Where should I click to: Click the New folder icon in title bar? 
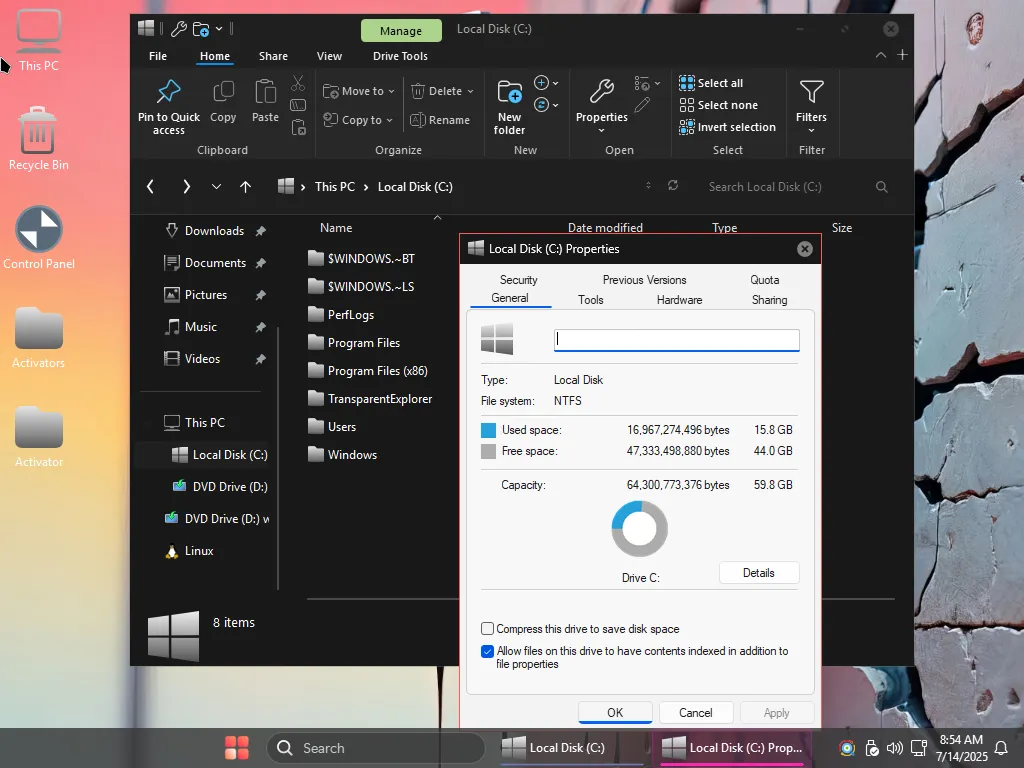pyautogui.click(x=200, y=29)
